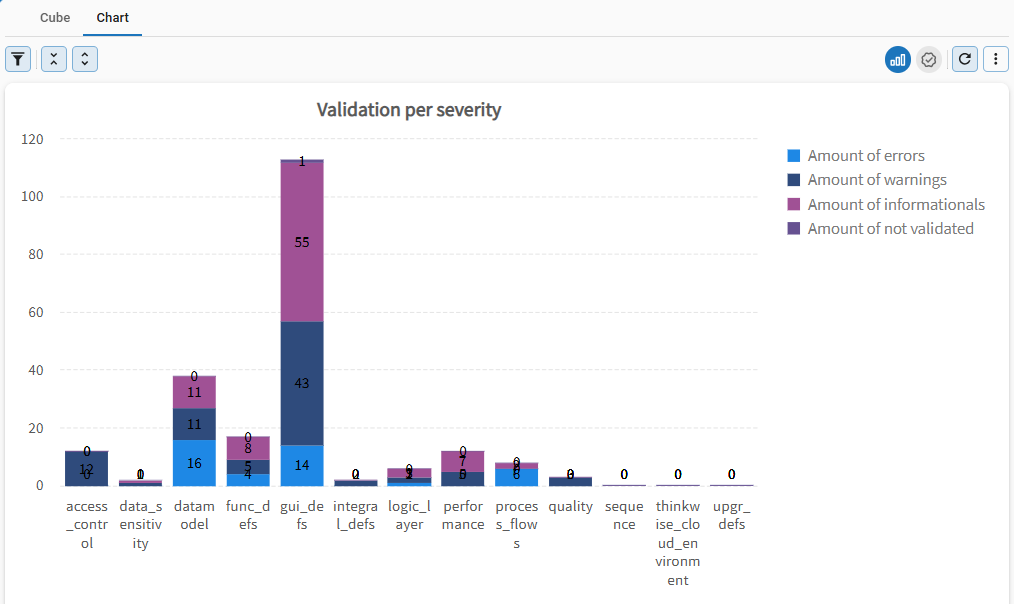Click the datamodel warnings bar segment
The height and width of the screenshot is (604, 1014).
pyautogui.click(x=194, y=424)
